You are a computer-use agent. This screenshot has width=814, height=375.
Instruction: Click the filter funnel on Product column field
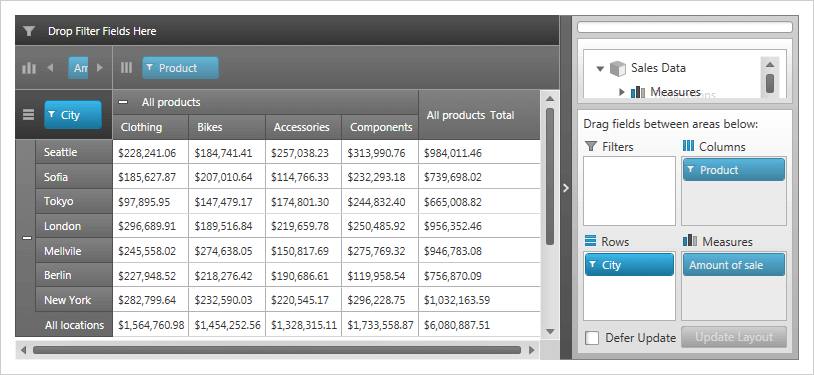pos(150,68)
